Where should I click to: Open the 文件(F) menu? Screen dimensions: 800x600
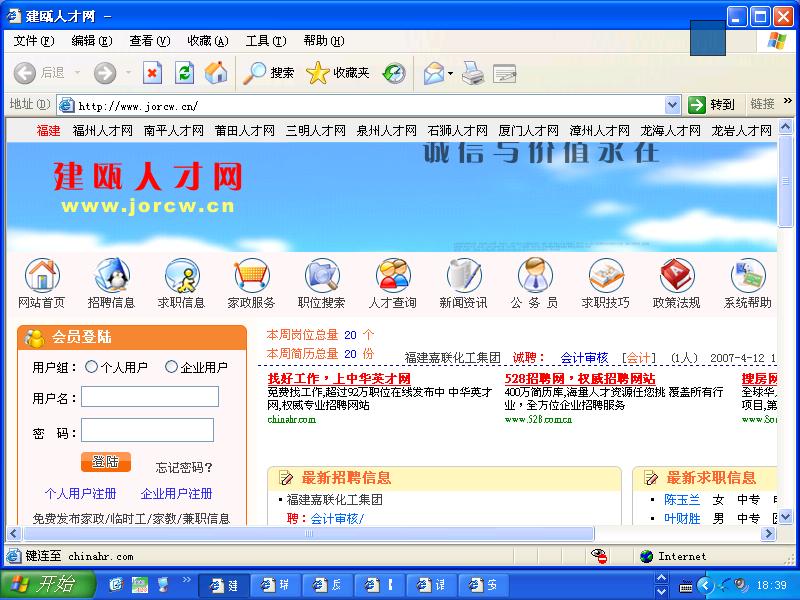[x=34, y=41]
